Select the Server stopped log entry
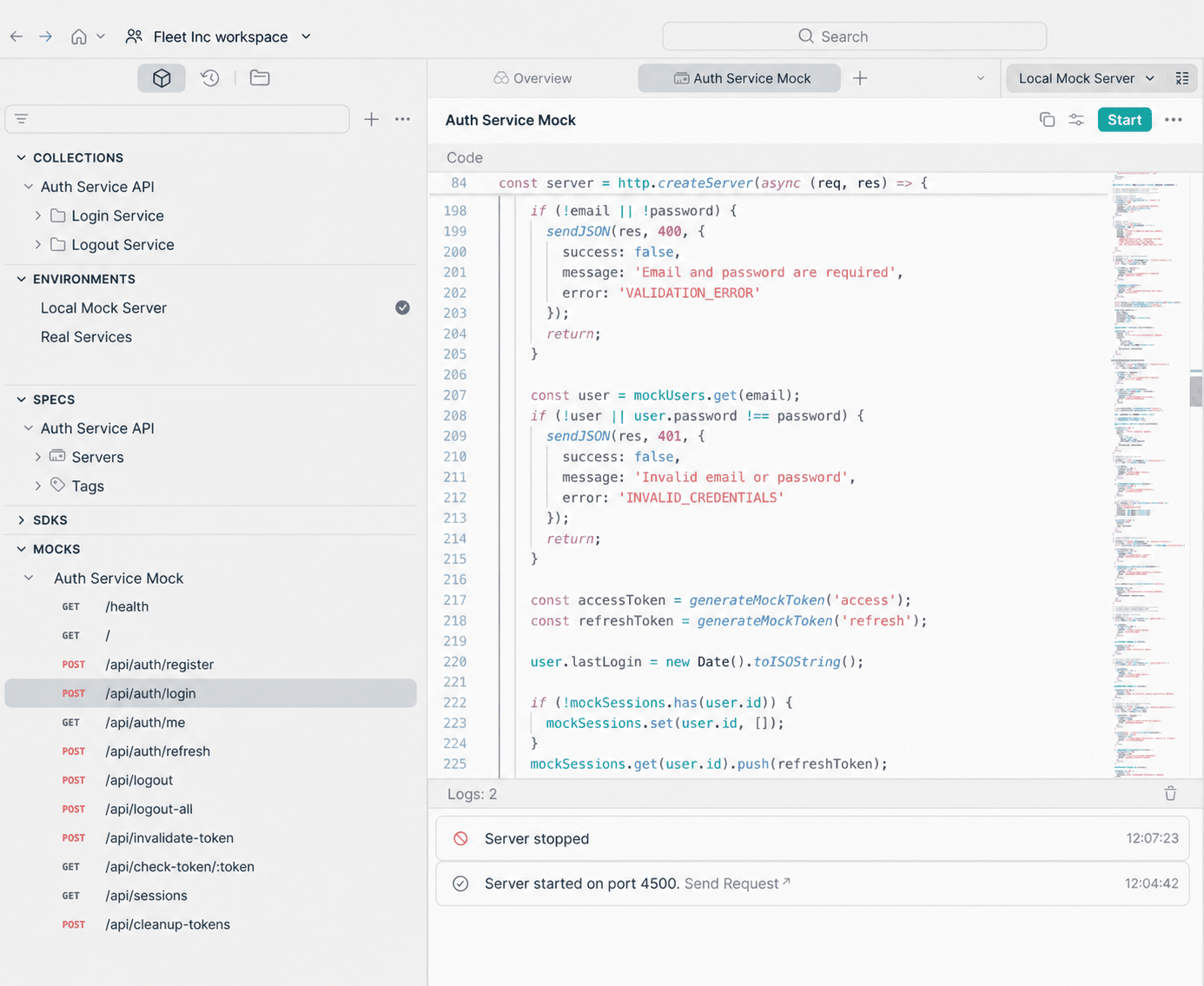1204x986 pixels. coord(812,838)
